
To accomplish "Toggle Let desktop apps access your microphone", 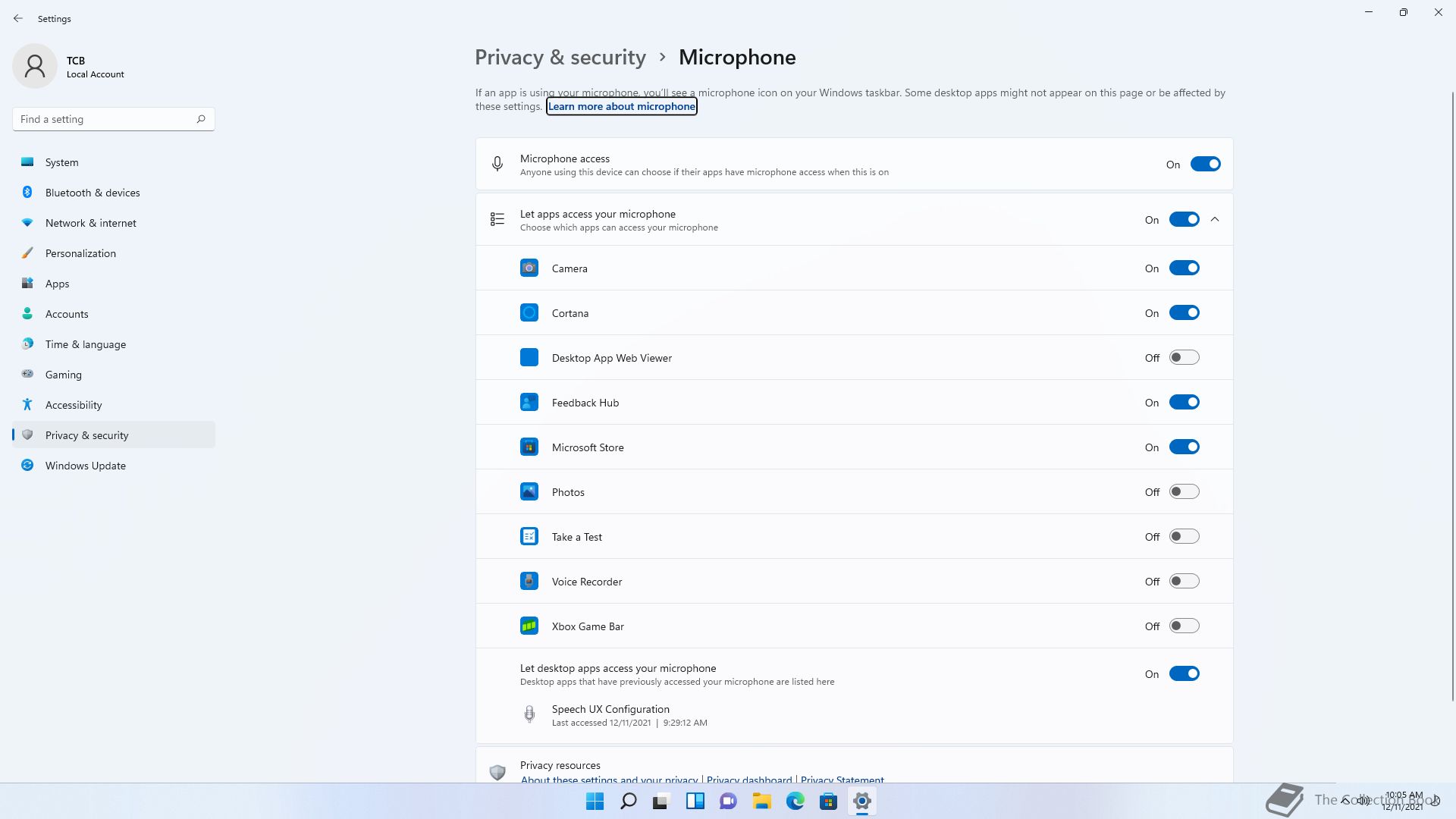I will [x=1184, y=673].
